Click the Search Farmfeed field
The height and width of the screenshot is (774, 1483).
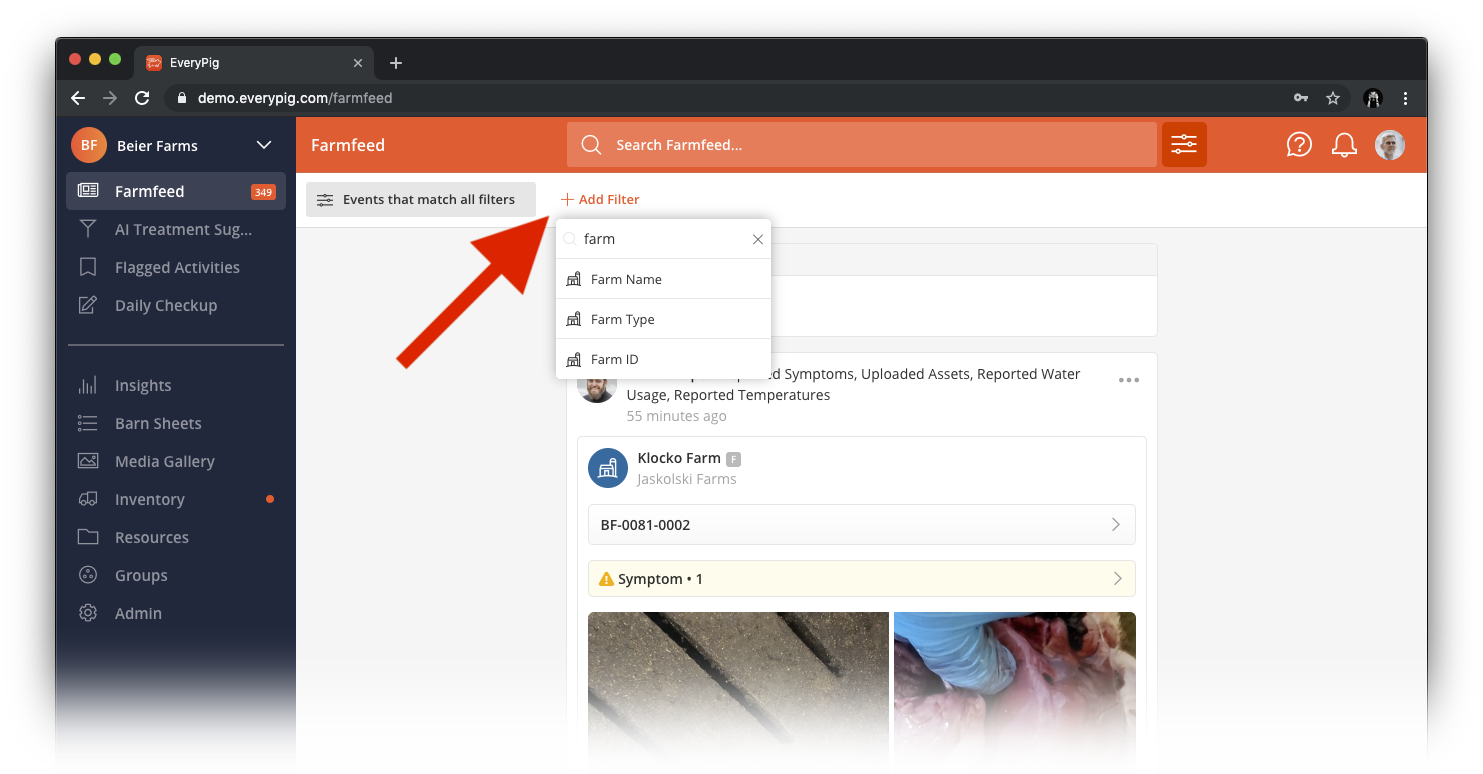click(x=862, y=145)
